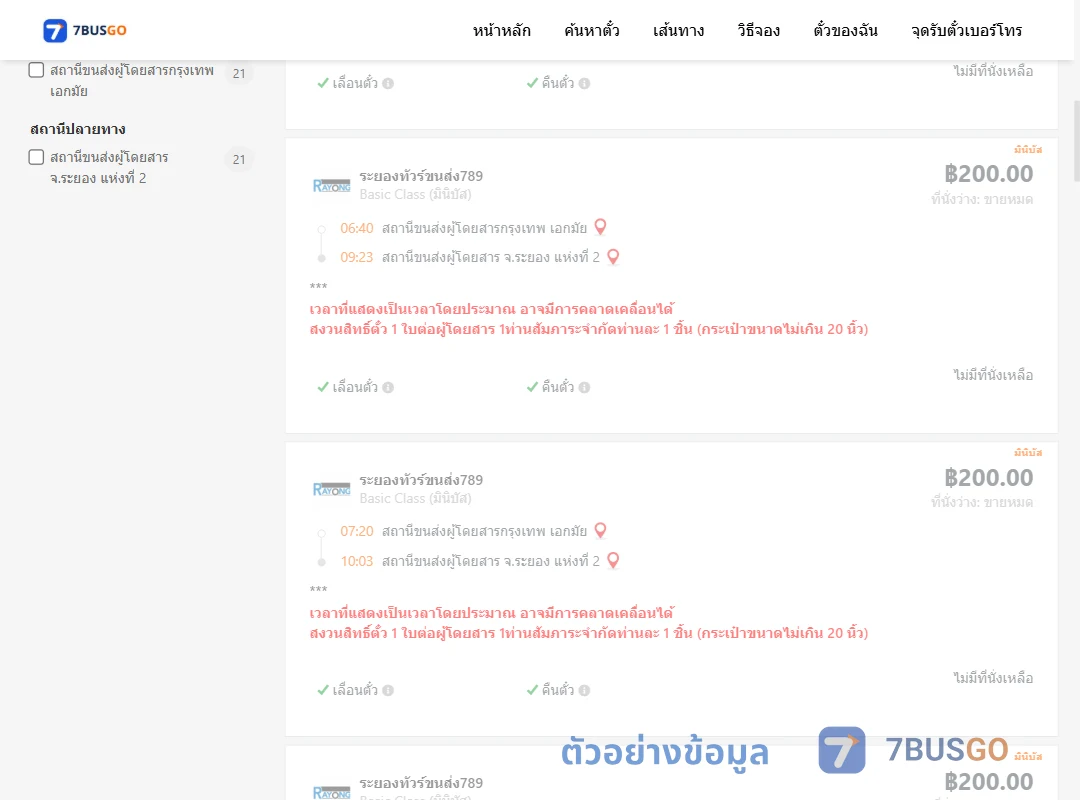The height and width of the screenshot is (800, 1080).
Task: Click ระยองทัวร์ขนส่ง789 name in 06:40 card
Action: point(421,176)
